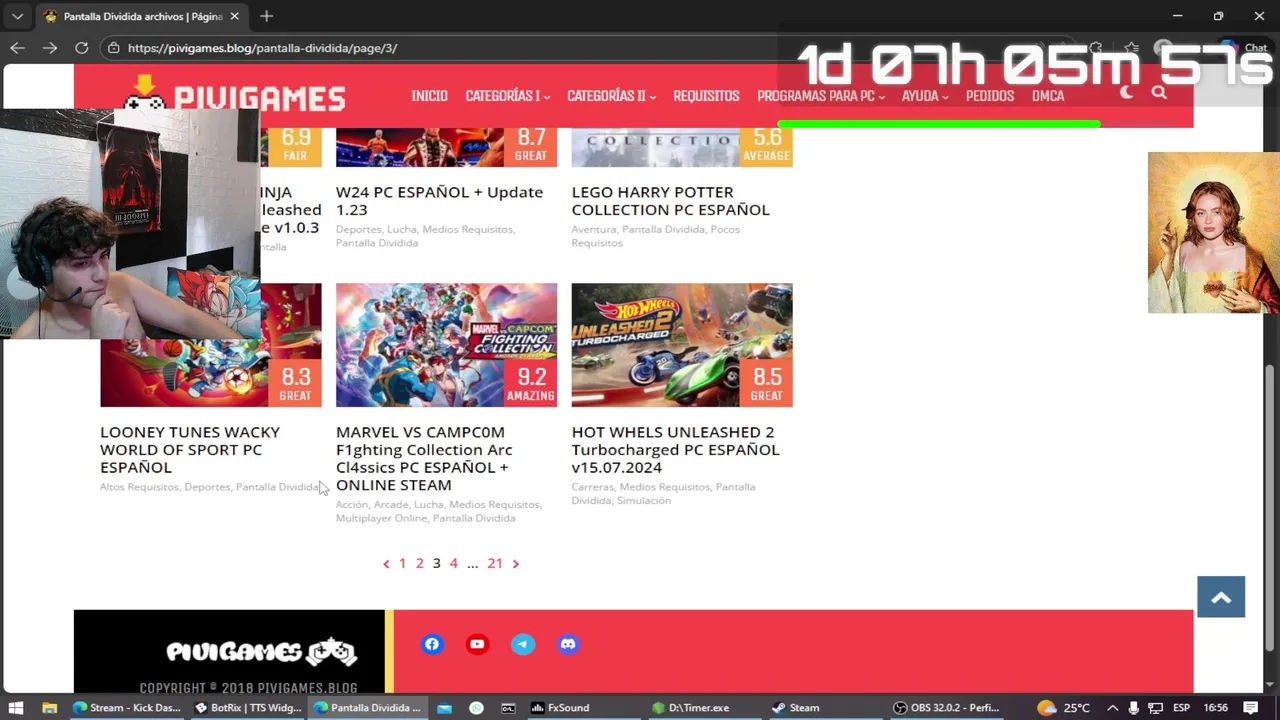Viewport: 1280px width, 720px height.
Task: Jump to last page 21
Action: pyautogui.click(x=495, y=563)
